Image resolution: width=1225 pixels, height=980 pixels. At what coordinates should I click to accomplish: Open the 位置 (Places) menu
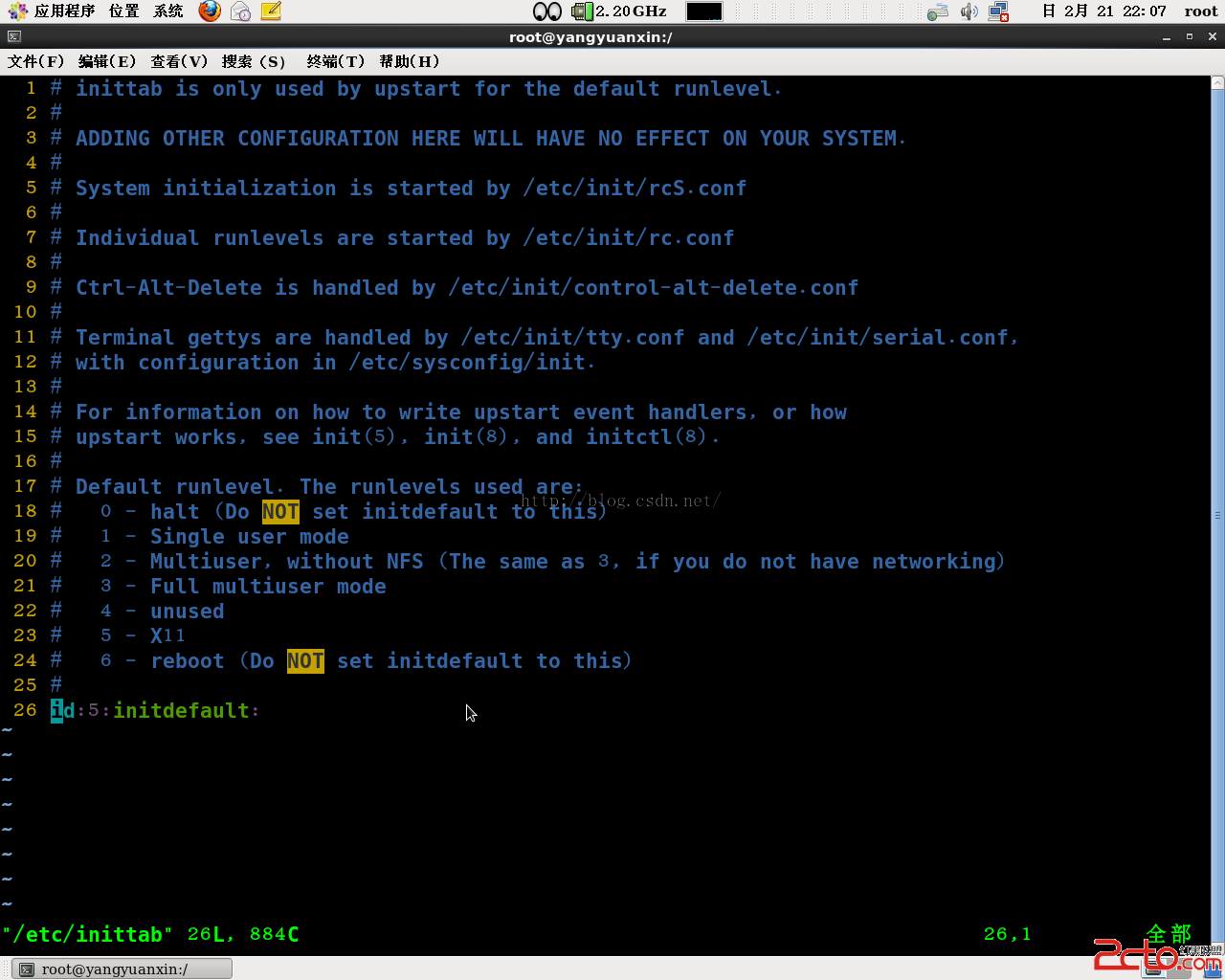tap(123, 11)
